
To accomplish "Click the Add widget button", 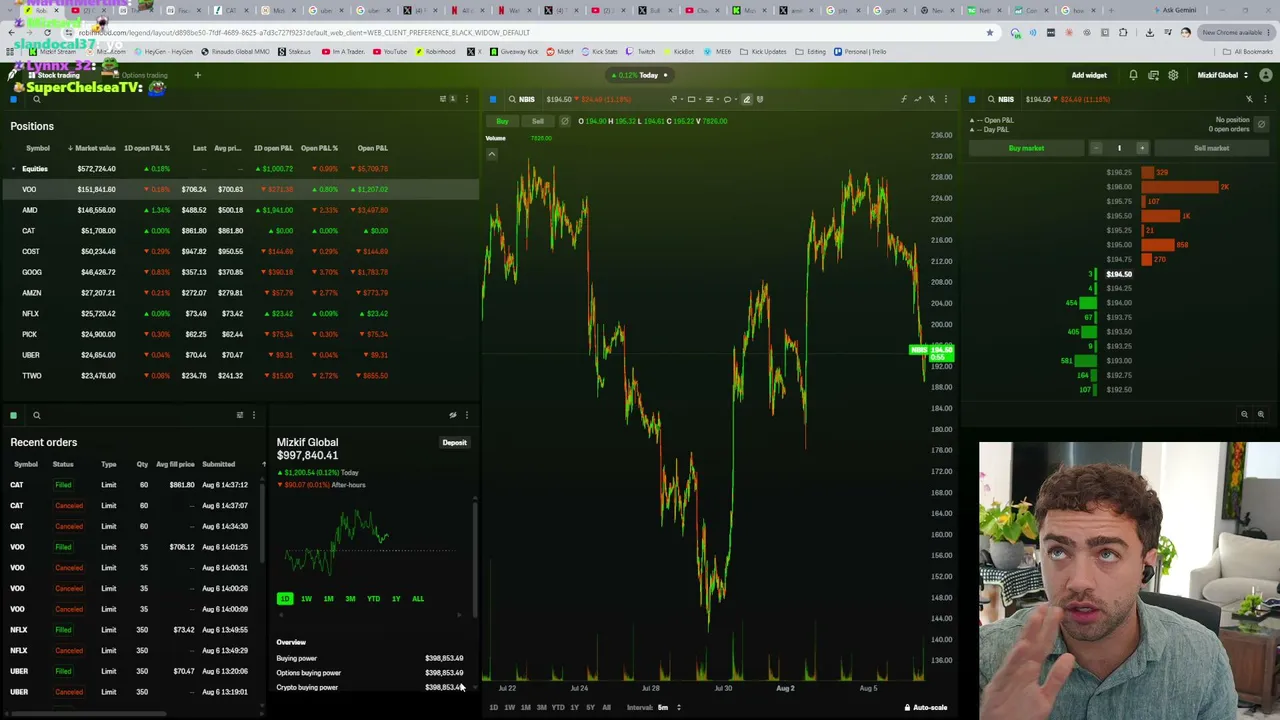I will point(1089,75).
